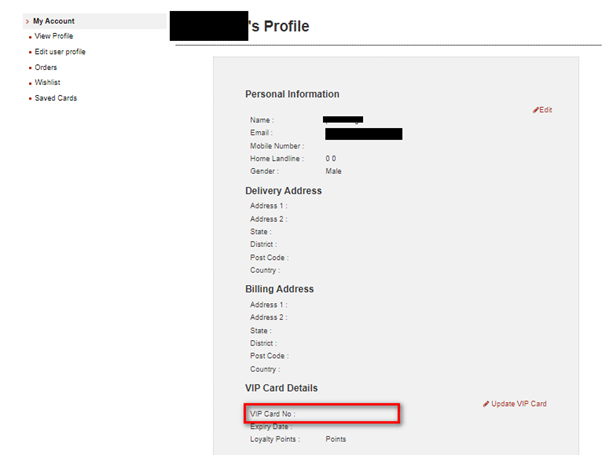Click the pencil icon beside Edit
Image resolution: width=602 pixels, height=455 pixels.
point(536,110)
